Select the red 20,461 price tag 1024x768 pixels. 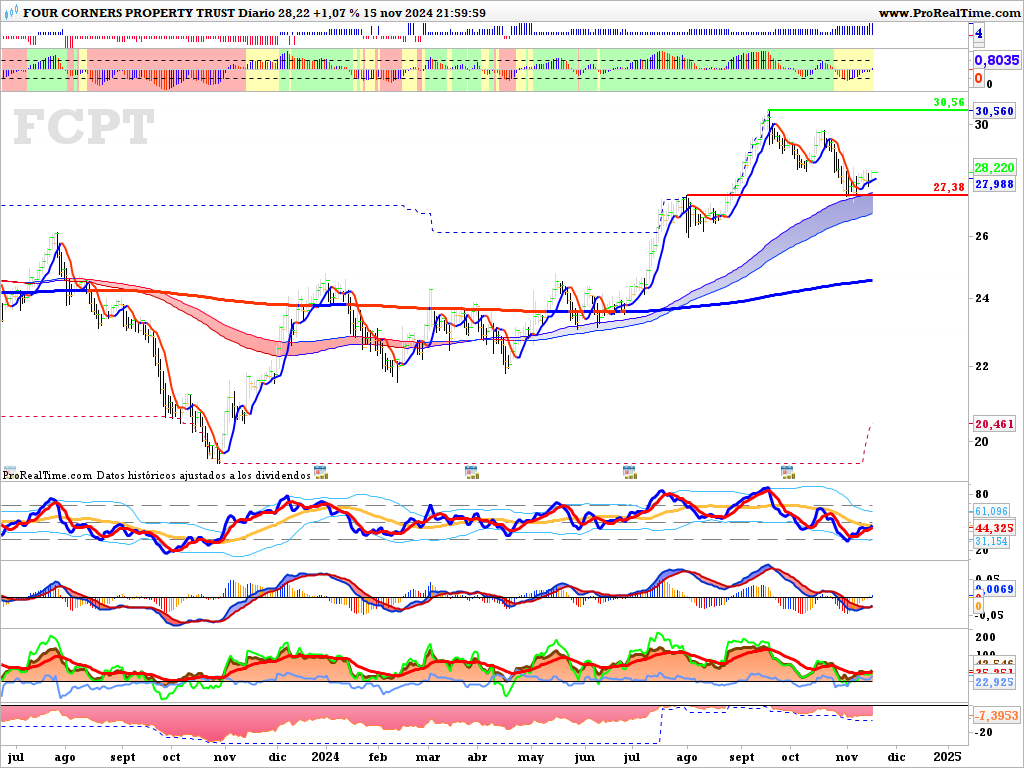(995, 424)
